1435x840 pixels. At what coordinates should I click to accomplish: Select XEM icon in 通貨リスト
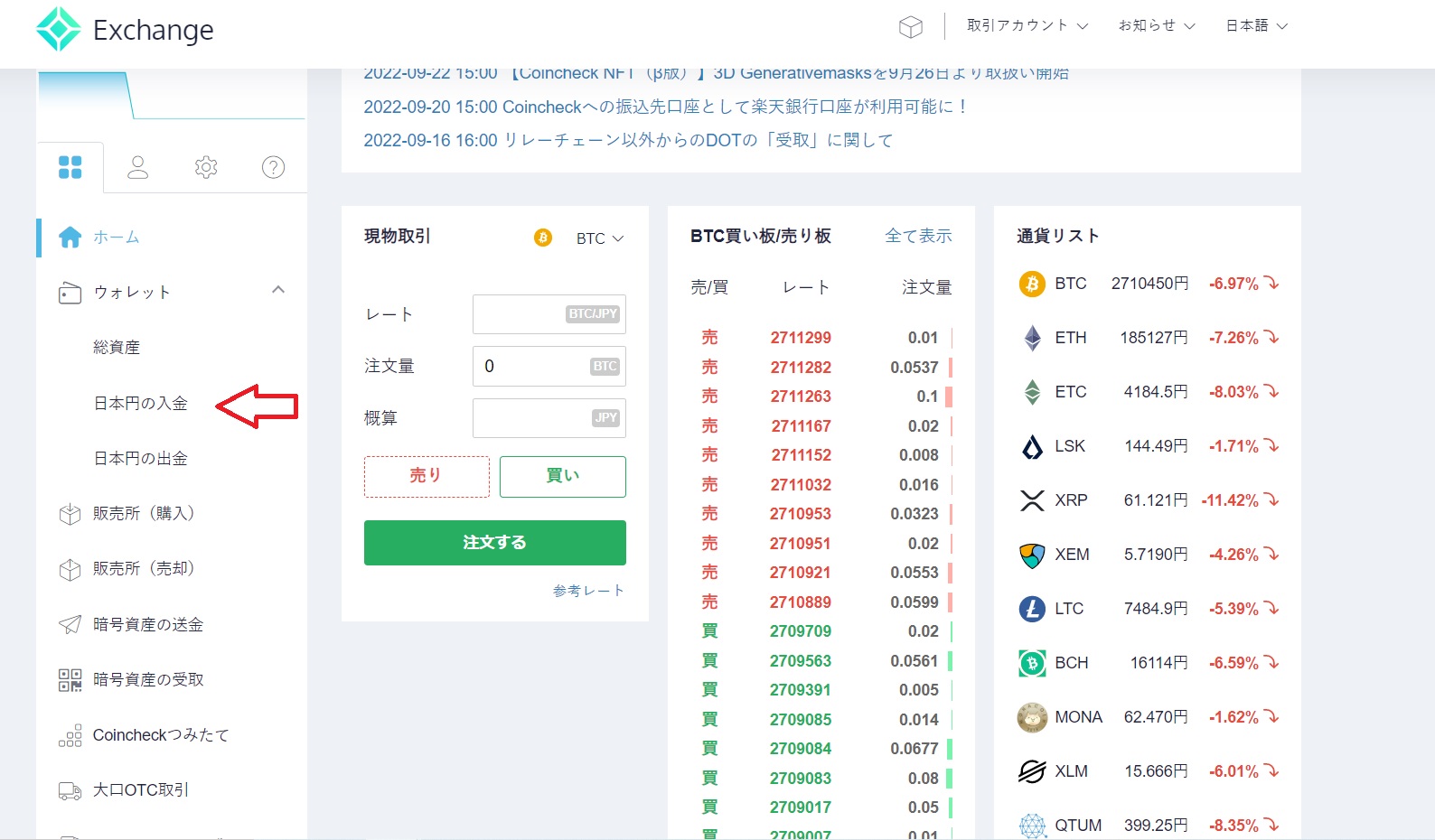coord(1032,555)
